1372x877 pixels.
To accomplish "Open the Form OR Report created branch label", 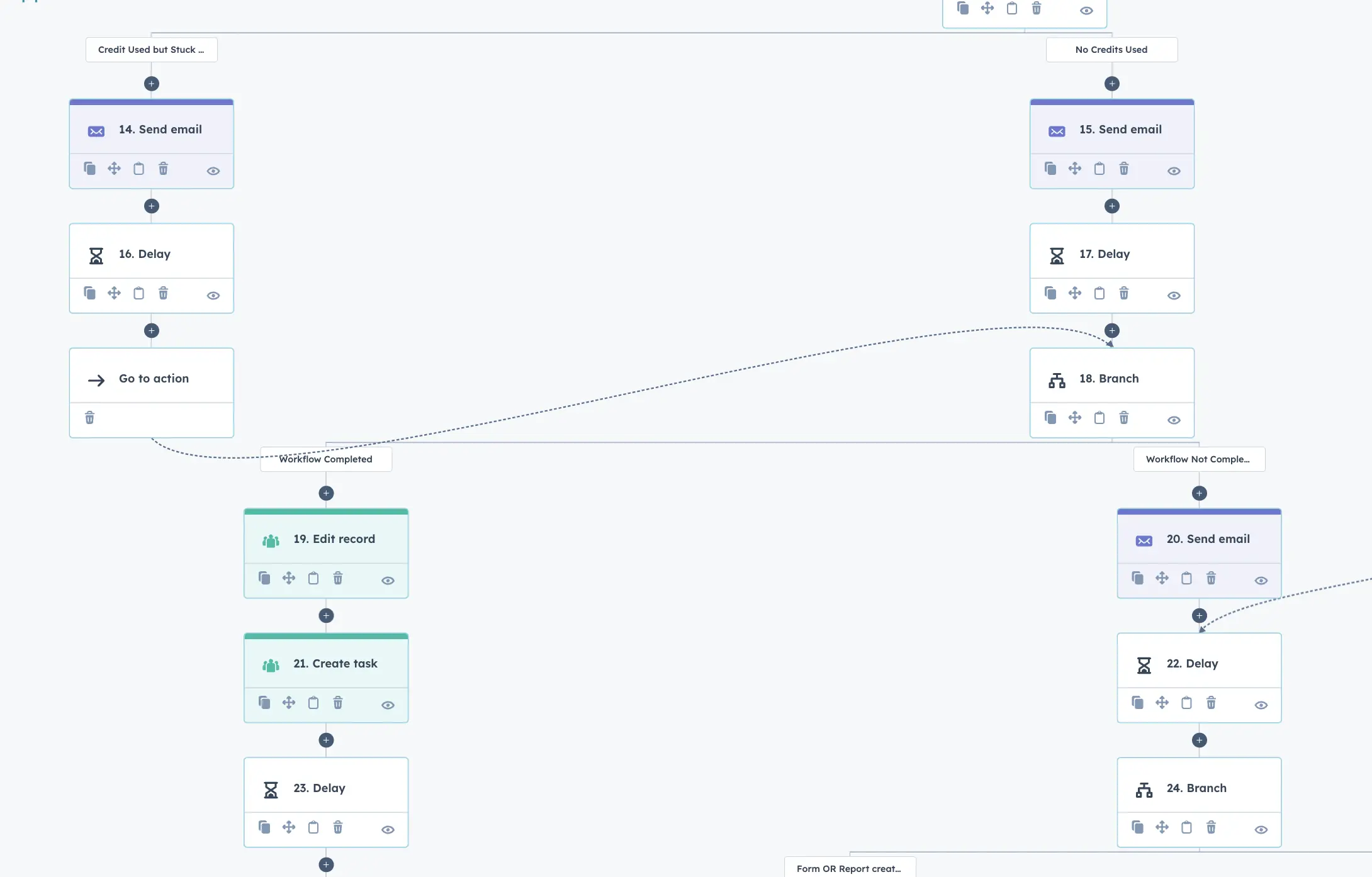I will point(850,868).
